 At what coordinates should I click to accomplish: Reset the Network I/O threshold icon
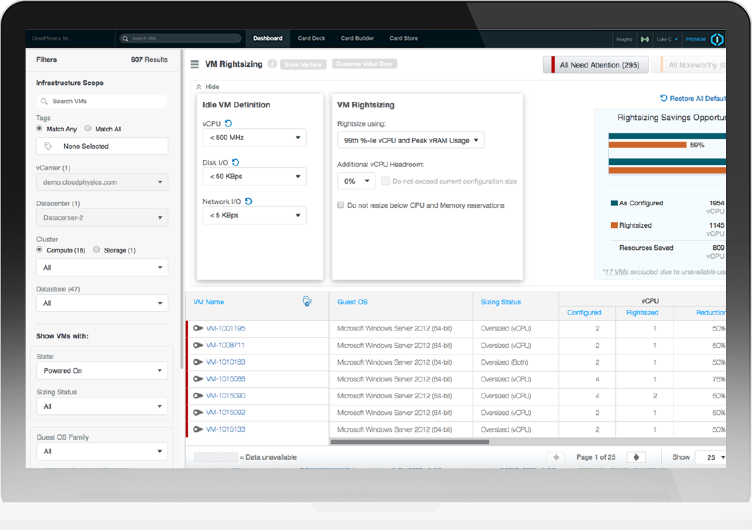point(248,201)
